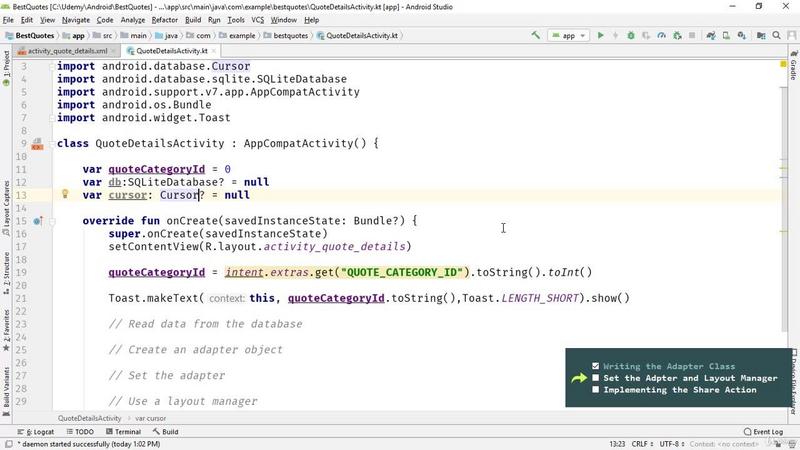Open the Terminal tool window
Viewport: 800px width, 450px height.
click(x=123, y=432)
